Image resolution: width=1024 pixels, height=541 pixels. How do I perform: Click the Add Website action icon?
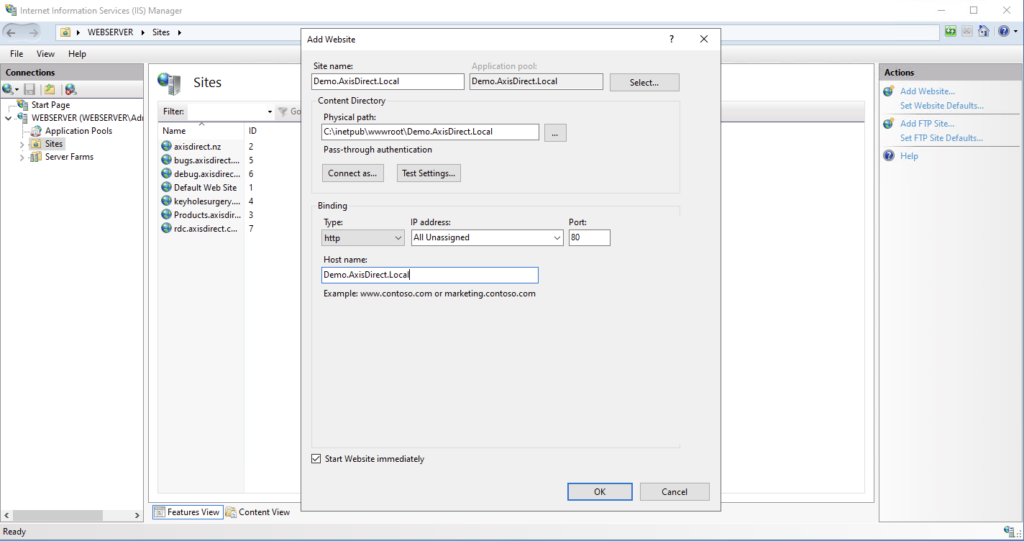(889, 91)
